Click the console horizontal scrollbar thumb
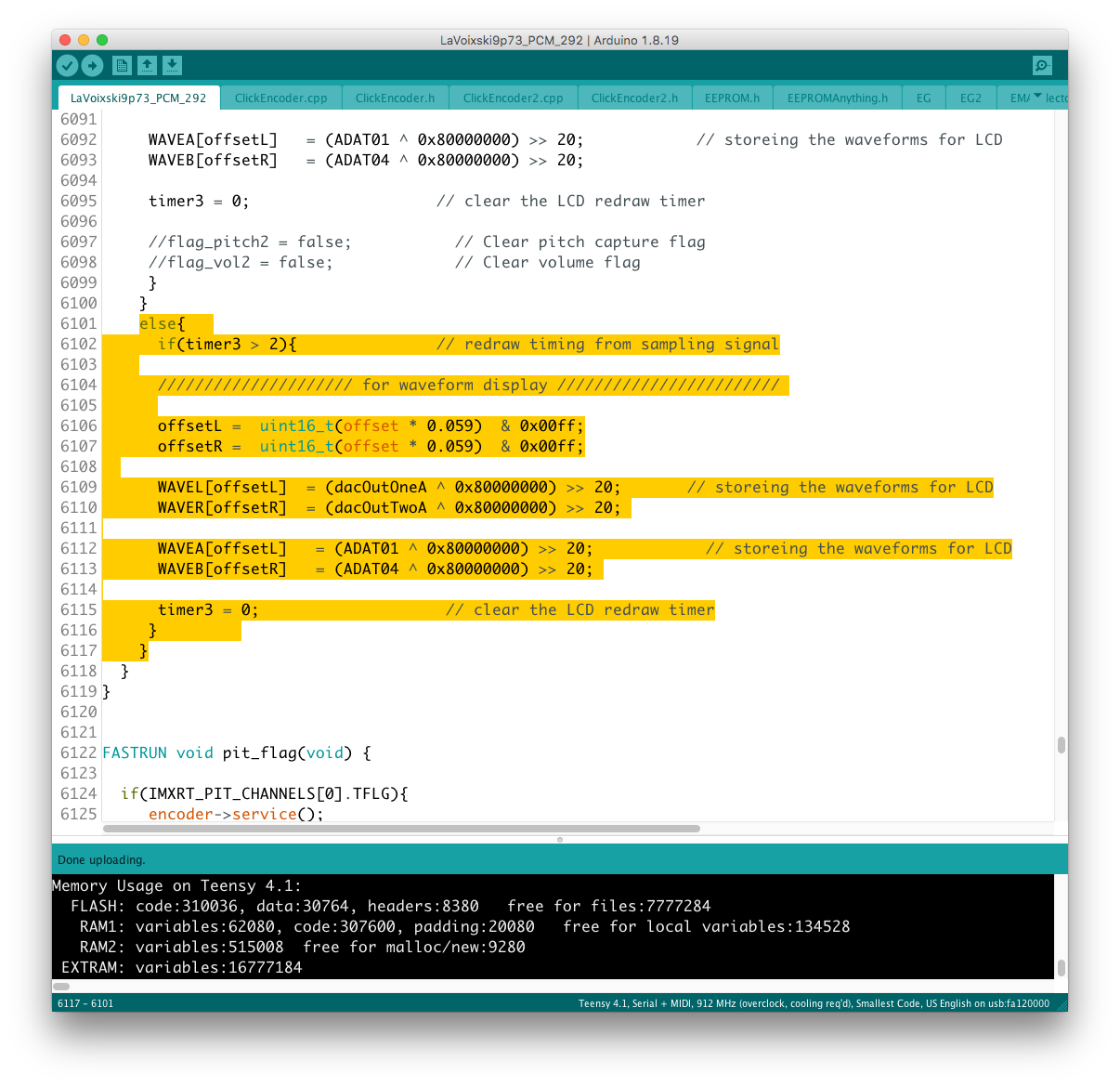 pyautogui.click(x=61, y=986)
